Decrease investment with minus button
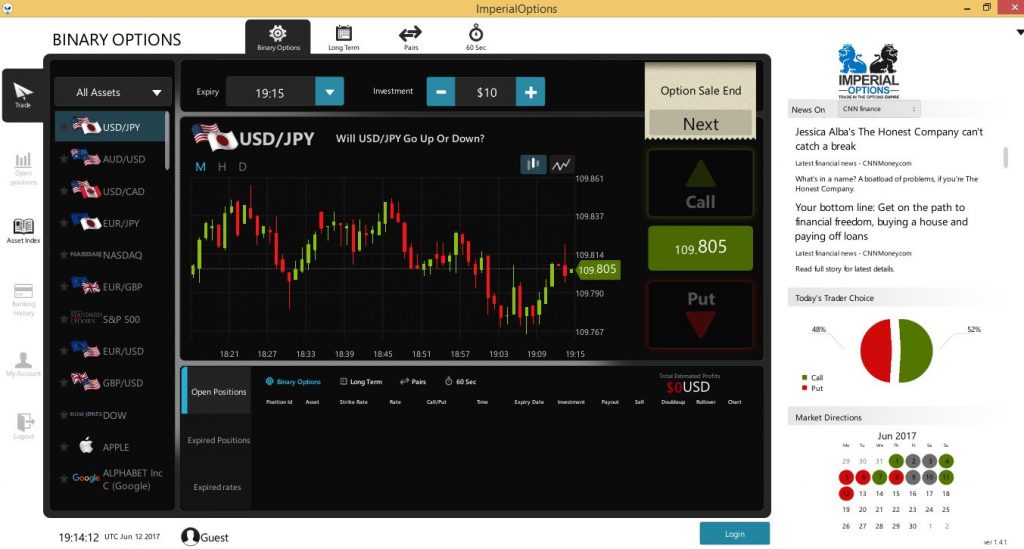 (441, 92)
